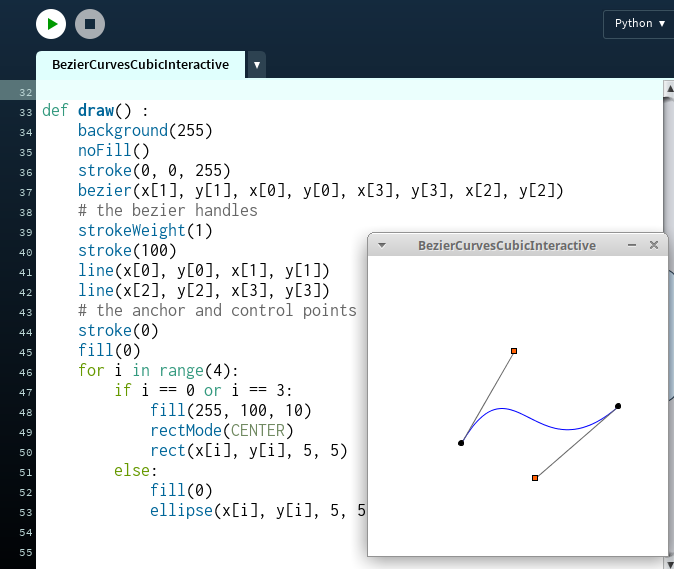Click the lower orange control point square

[535, 478]
